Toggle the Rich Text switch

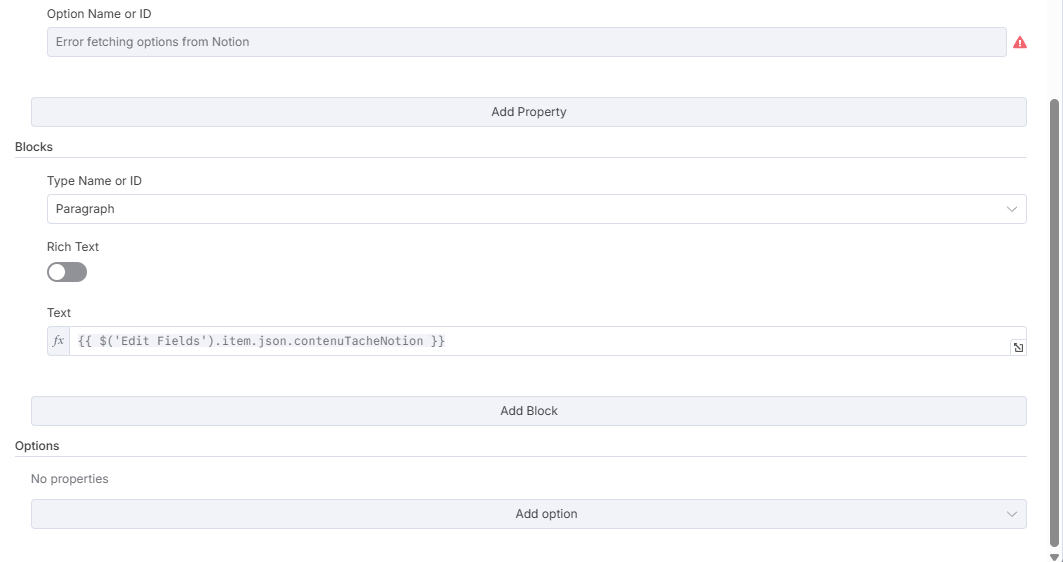click(x=67, y=272)
